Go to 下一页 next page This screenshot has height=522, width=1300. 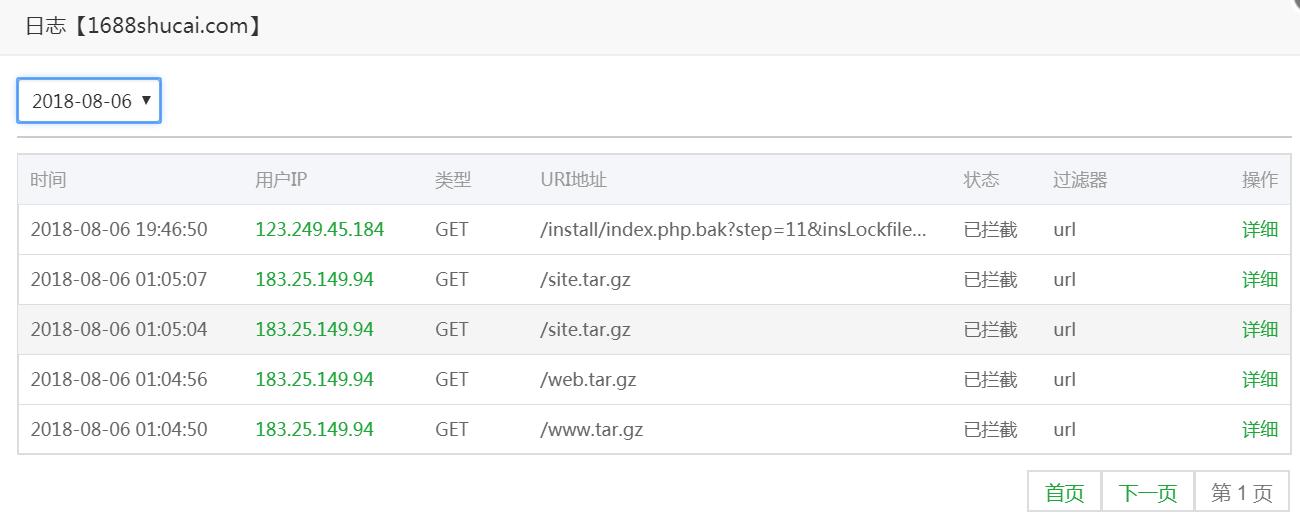point(1147,492)
